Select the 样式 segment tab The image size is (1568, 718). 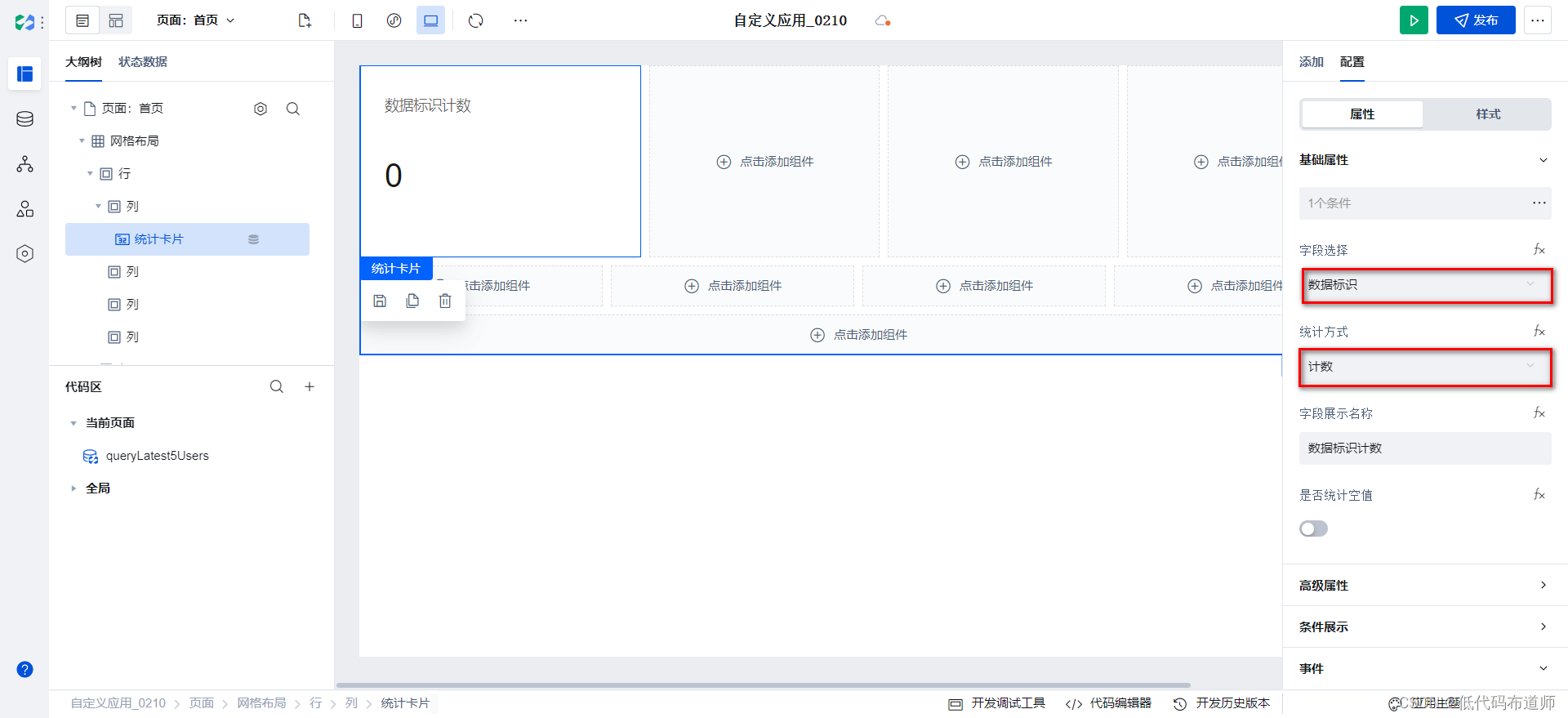click(1488, 114)
